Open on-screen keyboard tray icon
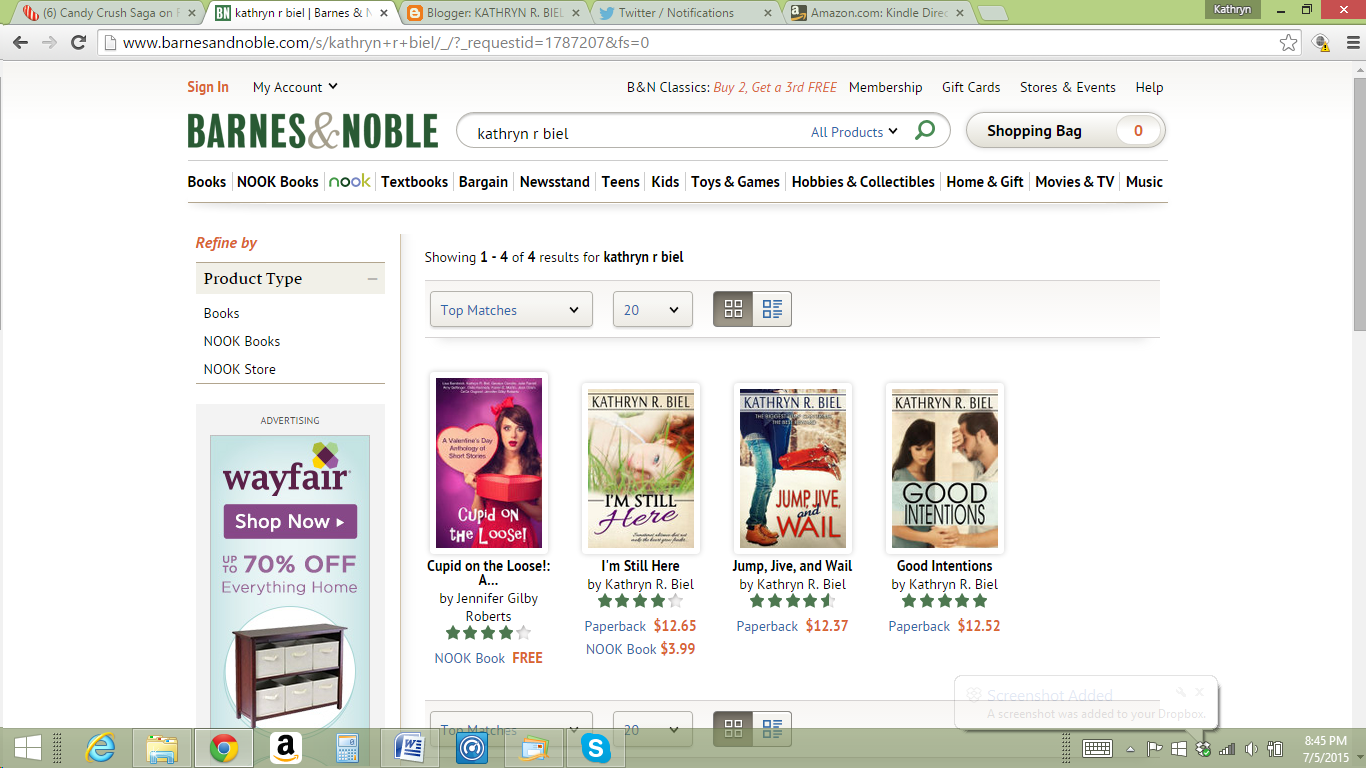Screen dimensions: 1366x768 (1097, 749)
